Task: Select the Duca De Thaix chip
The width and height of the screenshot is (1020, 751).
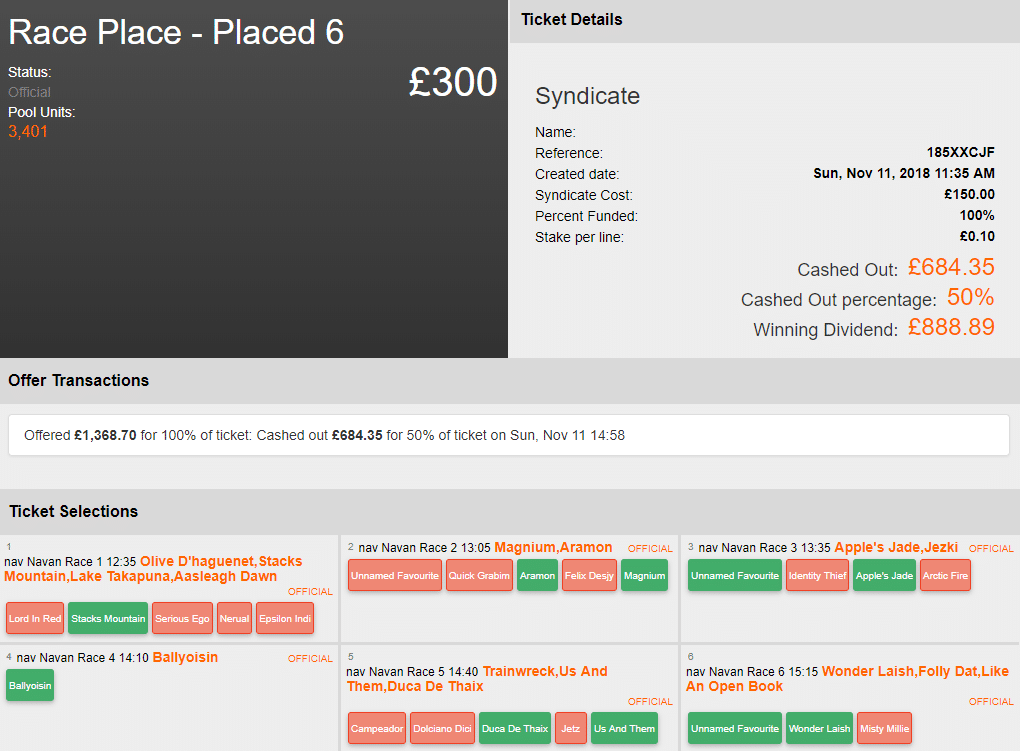Action: (515, 729)
